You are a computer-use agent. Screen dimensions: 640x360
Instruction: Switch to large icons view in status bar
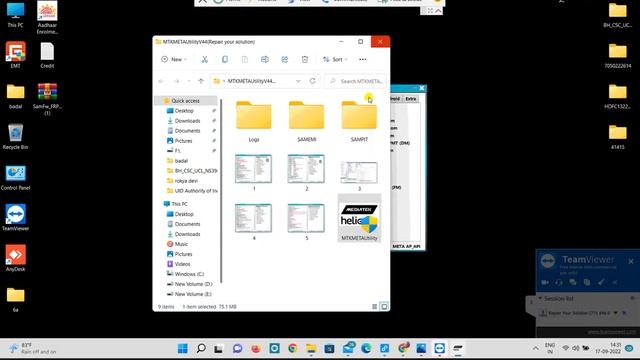pyautogui.click(x=384, y=307)
